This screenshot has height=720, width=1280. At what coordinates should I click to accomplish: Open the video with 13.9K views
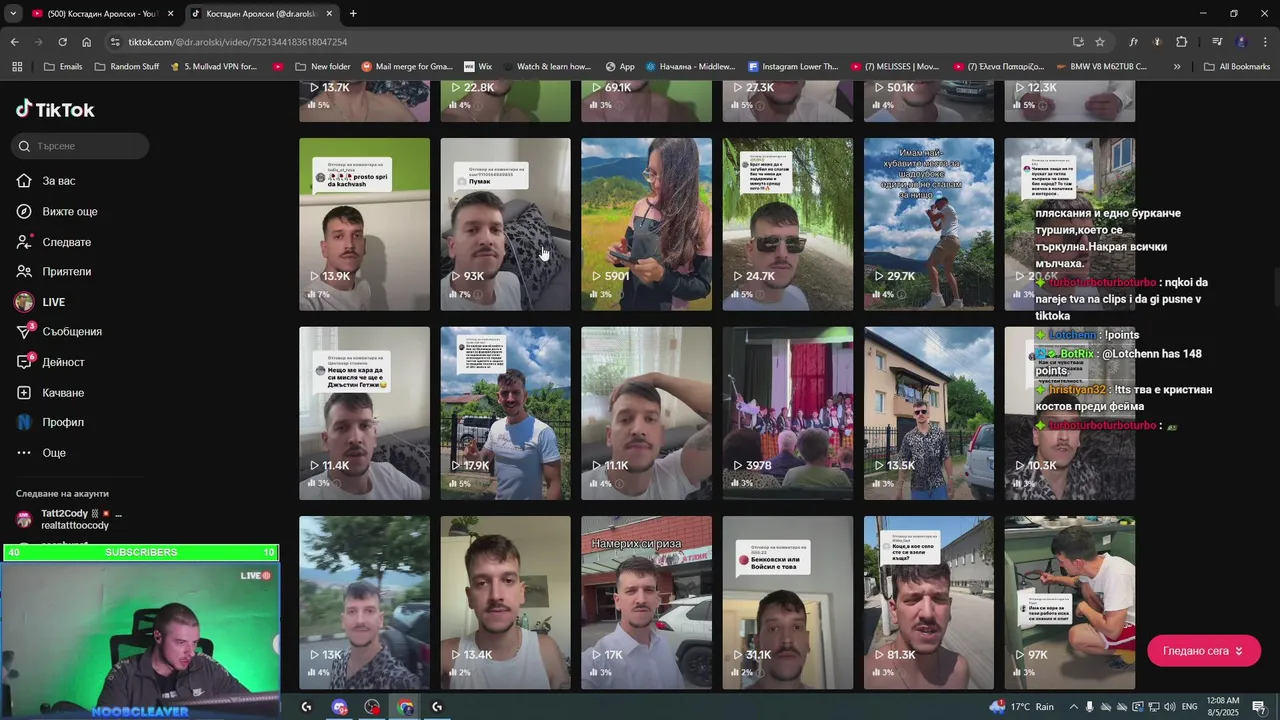pyautogui.click(x=364, y=224)
